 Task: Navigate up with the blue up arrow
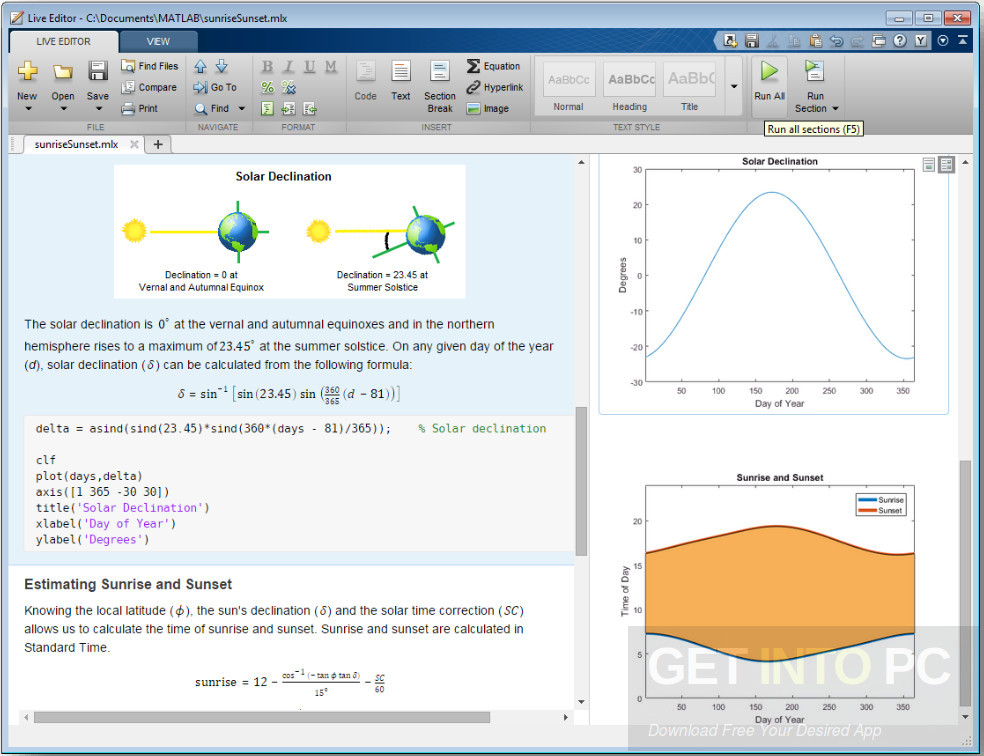[x=200, y=66]
